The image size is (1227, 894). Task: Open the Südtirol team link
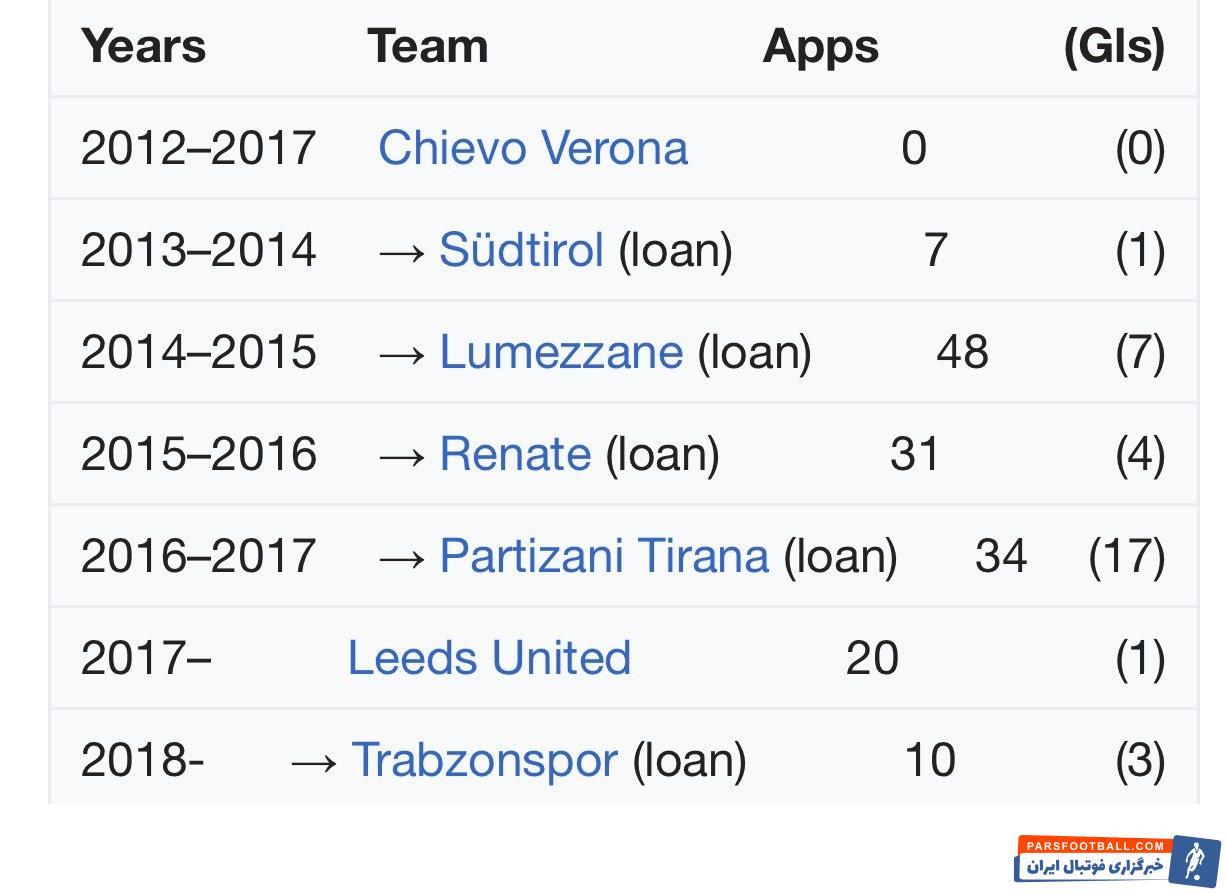(521, 250)
